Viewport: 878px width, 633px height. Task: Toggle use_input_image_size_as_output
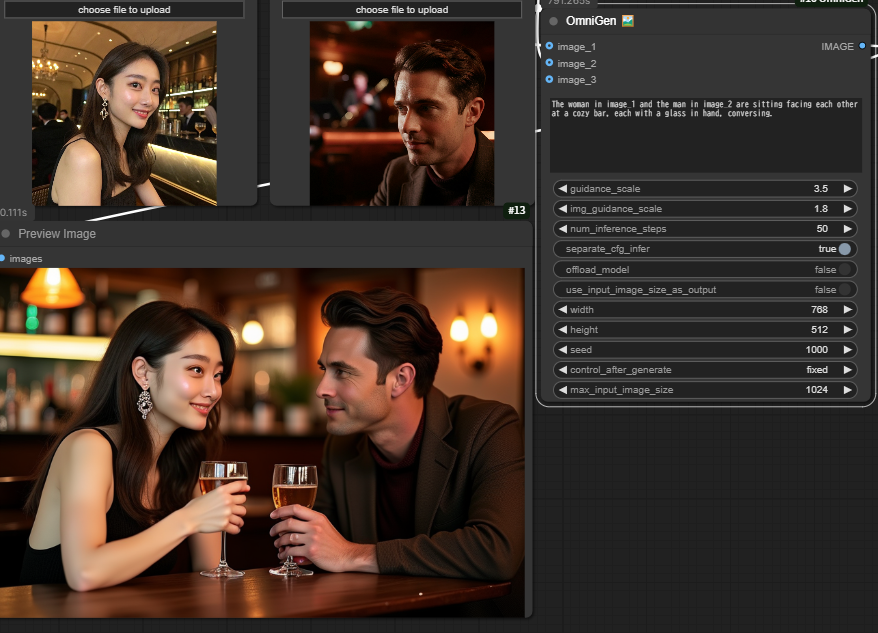845,290
